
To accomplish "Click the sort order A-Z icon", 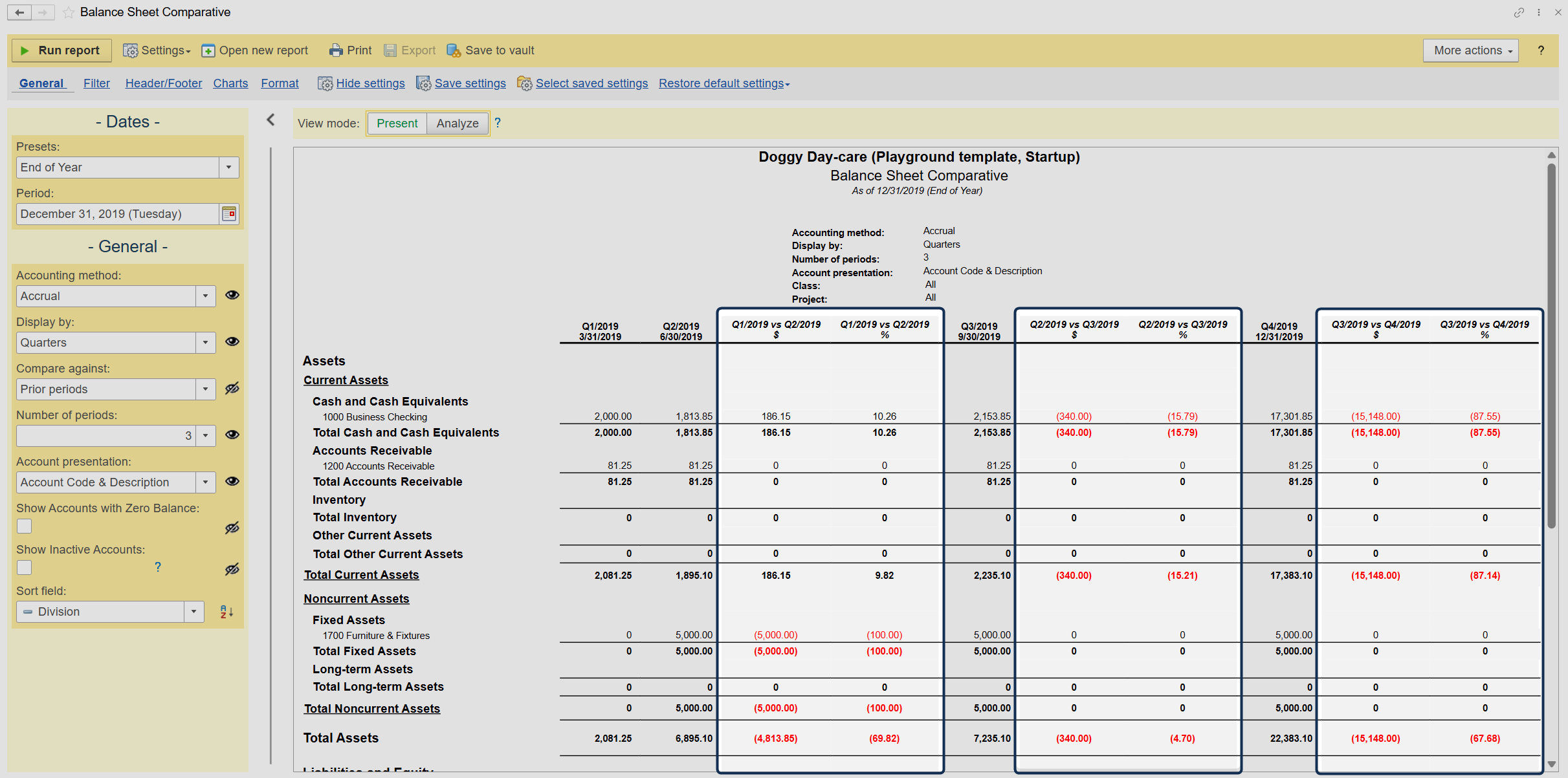I will tap(226, 612).
